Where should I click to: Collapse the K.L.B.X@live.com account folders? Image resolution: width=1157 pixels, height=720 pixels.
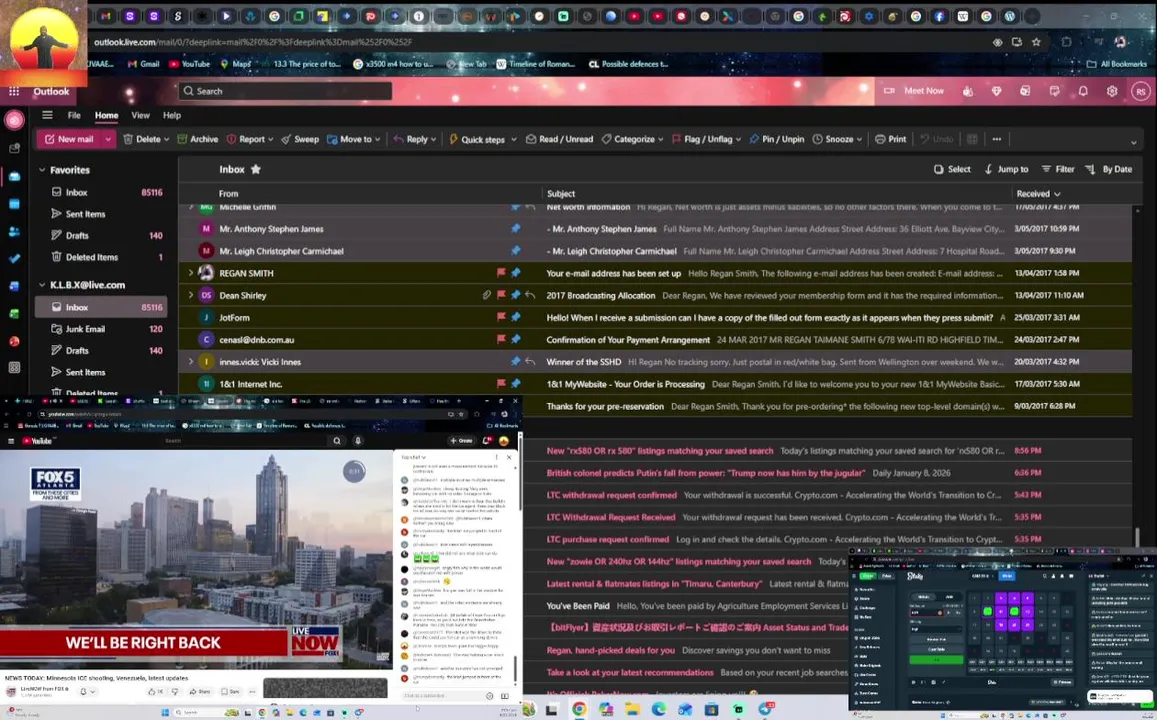coord(42,285)
